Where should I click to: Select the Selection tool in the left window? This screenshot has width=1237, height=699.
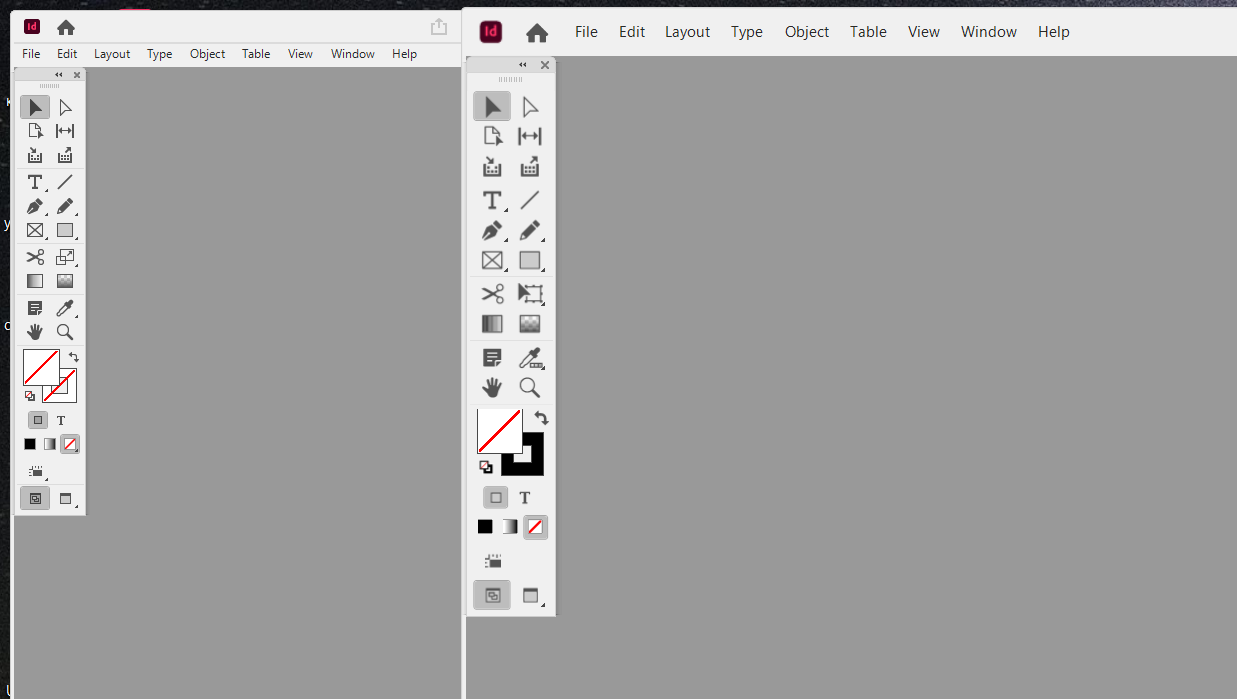coord(35,107)
